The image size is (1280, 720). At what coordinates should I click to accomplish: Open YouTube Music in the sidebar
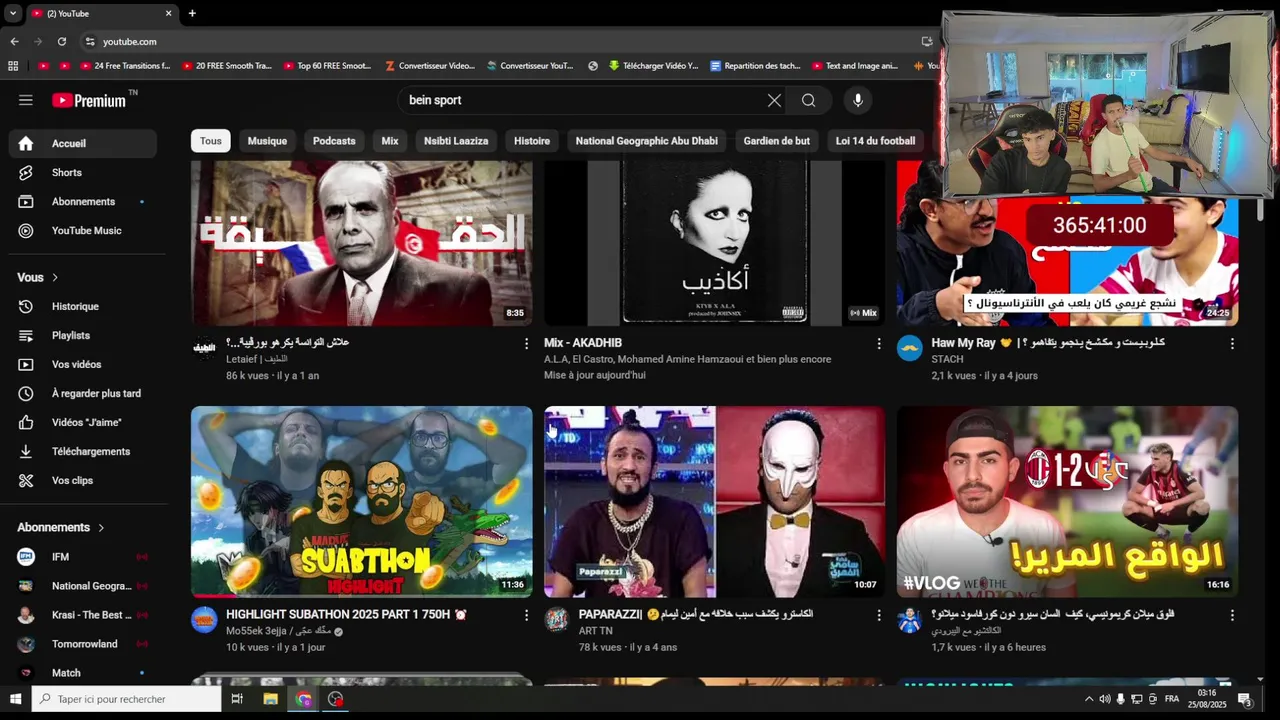point(83,230)
